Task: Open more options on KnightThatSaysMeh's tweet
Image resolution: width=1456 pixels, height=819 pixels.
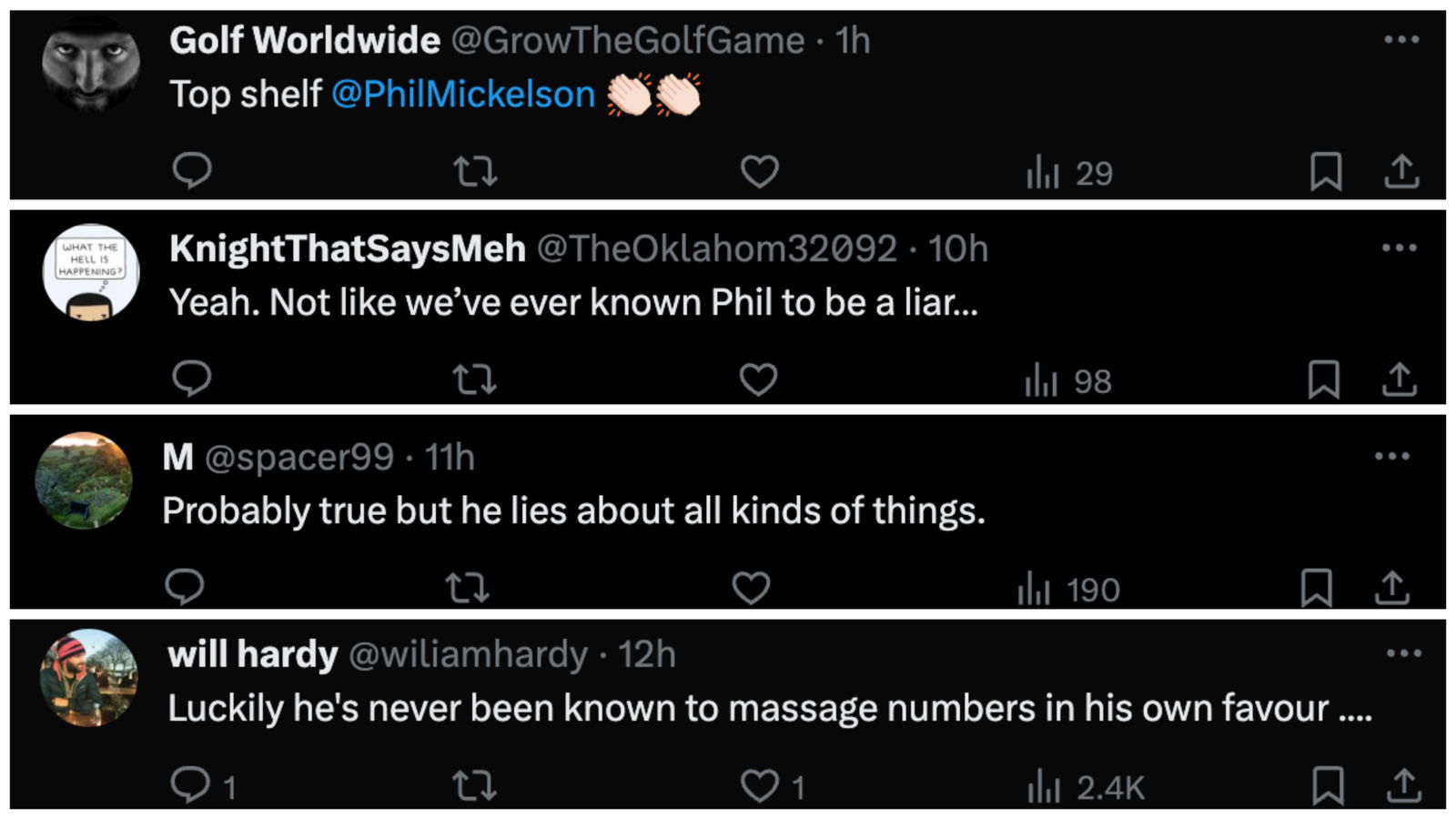Action: coord(1399,248)
